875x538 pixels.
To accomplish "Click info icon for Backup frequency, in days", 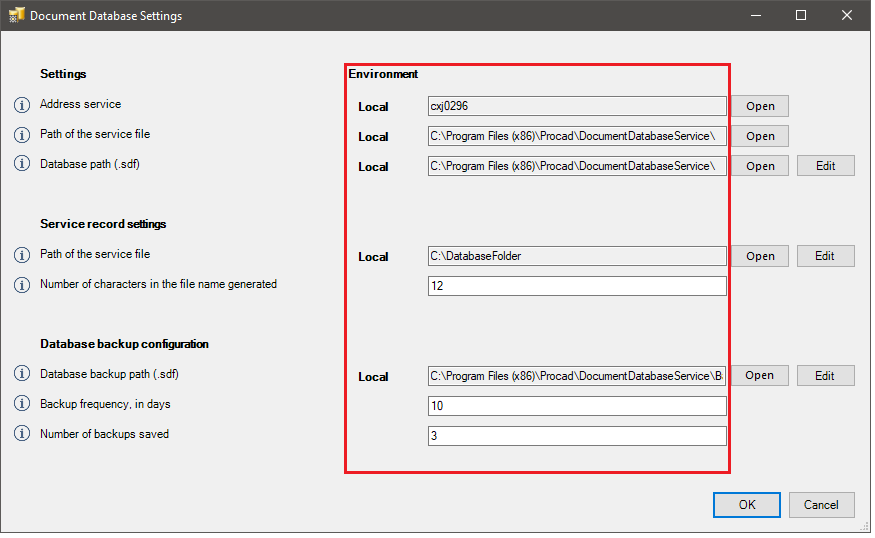I will click(x=22, y=405).
